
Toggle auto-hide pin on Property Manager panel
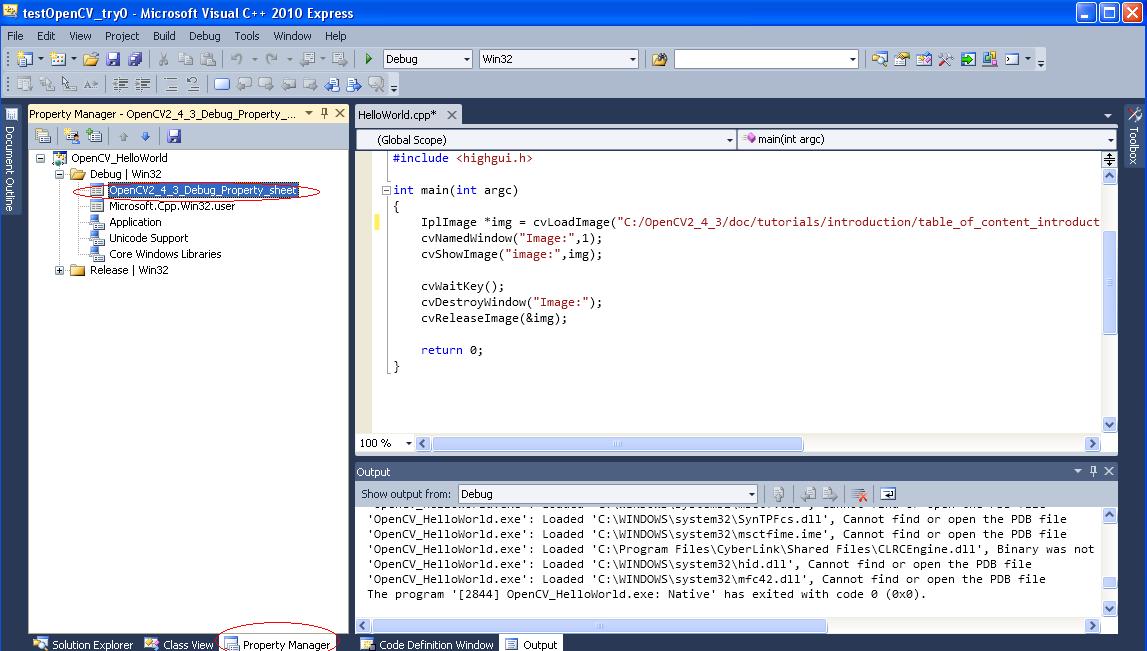[325, 113]
